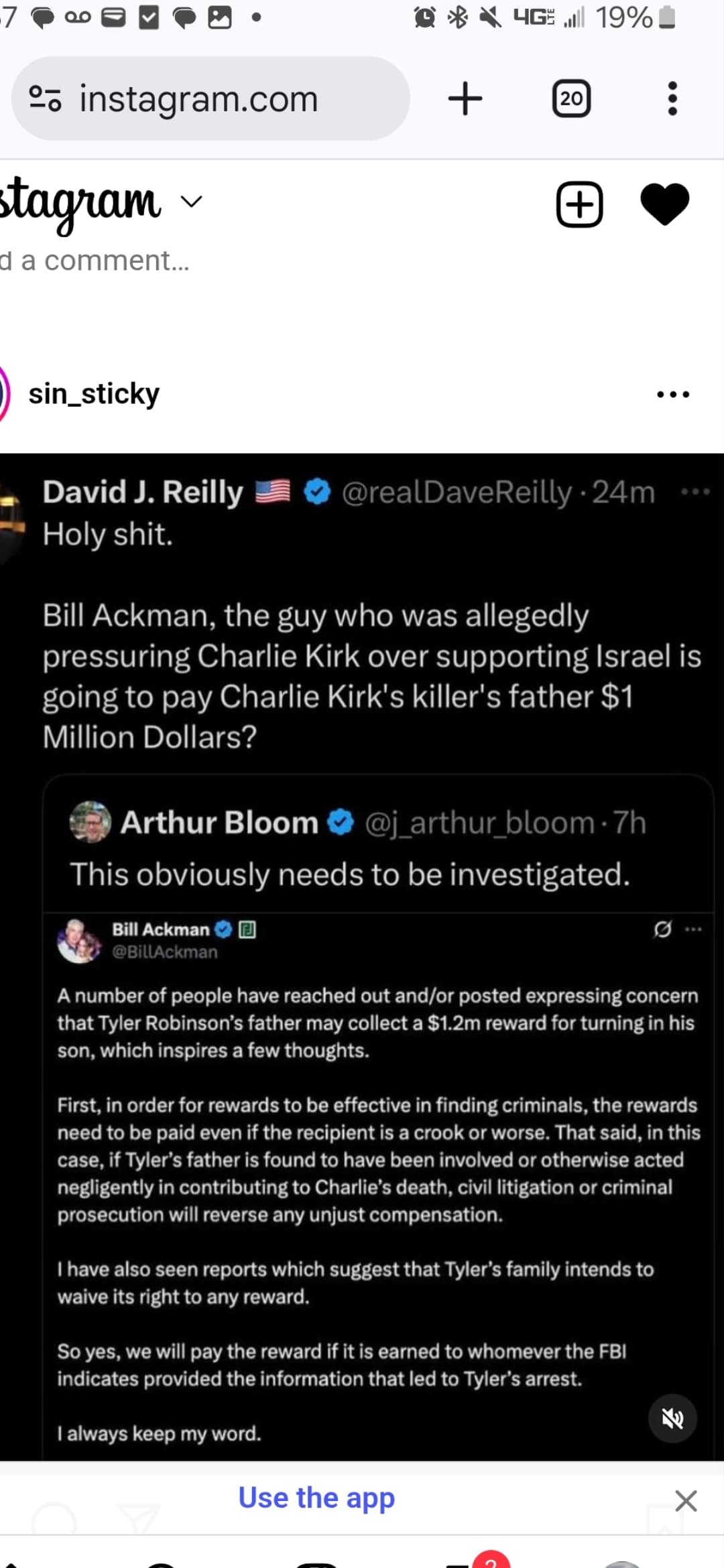
Task: Open sin_sticky's profile via username
Action: [94, 394]
